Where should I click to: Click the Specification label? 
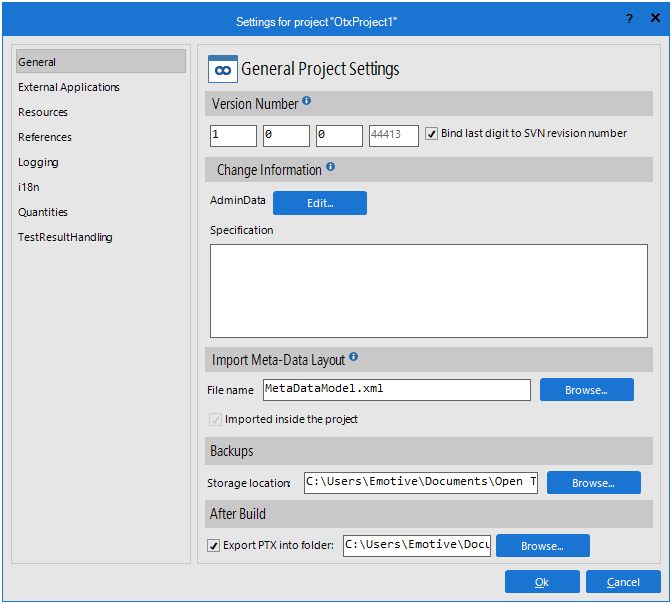242,230
